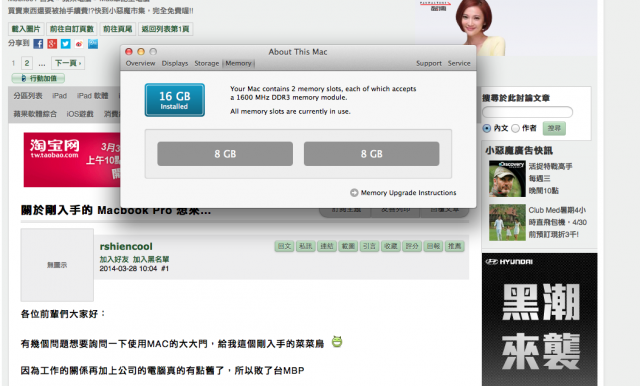Open the 蘋果軟體綜合 forum section

pyautogui.click(x=35, y=114)
